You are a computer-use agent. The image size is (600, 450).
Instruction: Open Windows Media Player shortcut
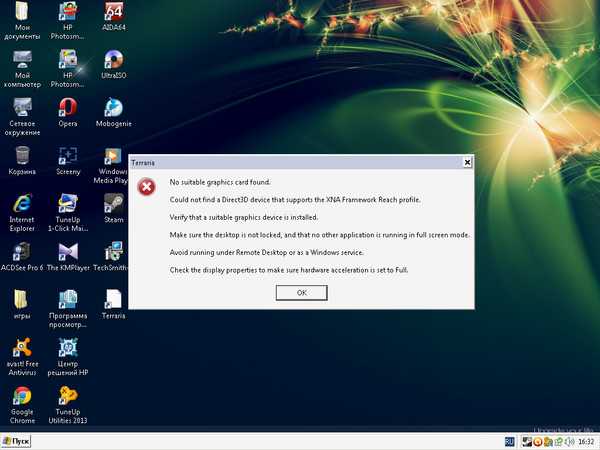tap(111, 165)
